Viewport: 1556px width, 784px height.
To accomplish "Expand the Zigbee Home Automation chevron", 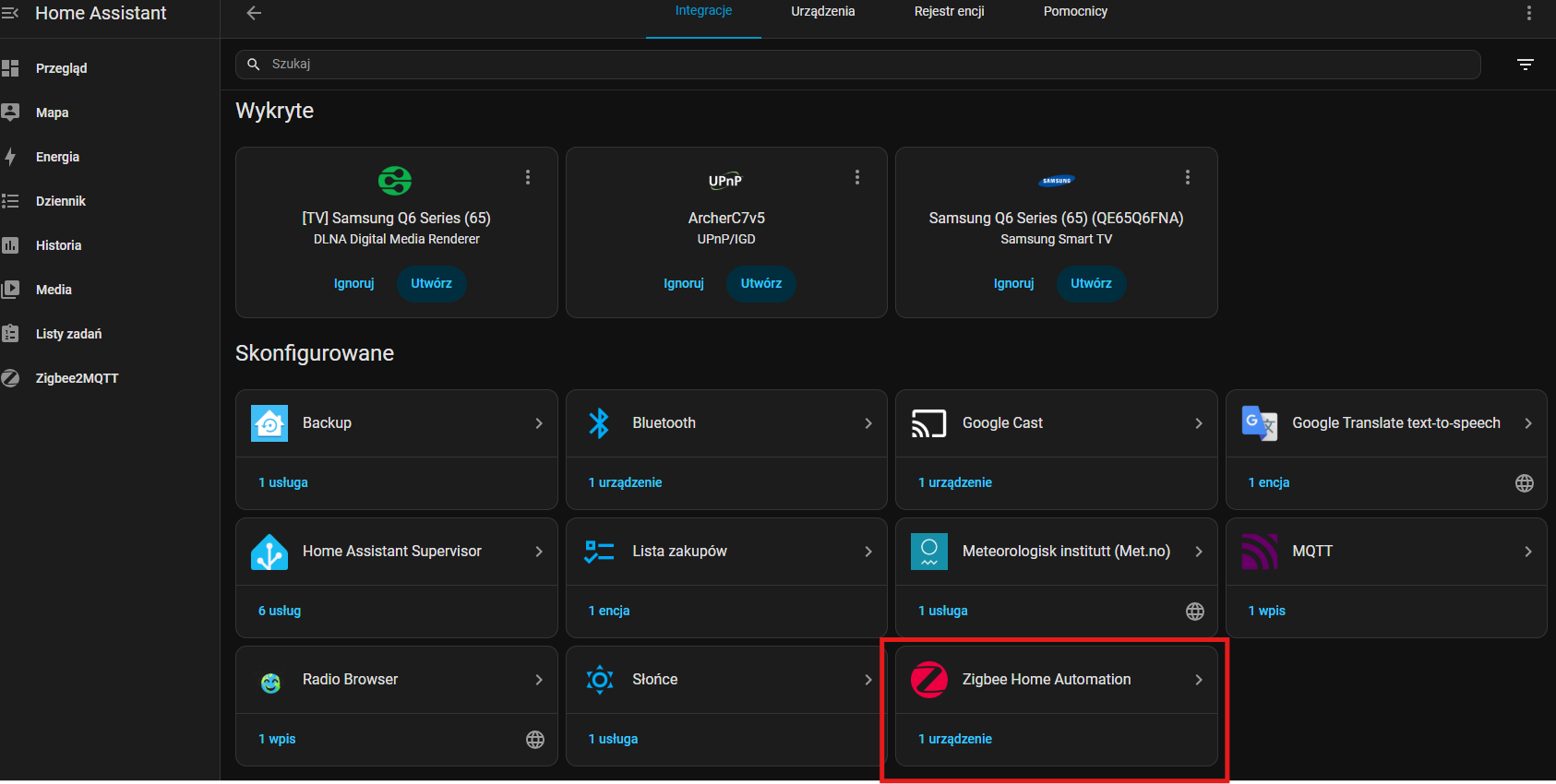I will tap(1198, 680).
